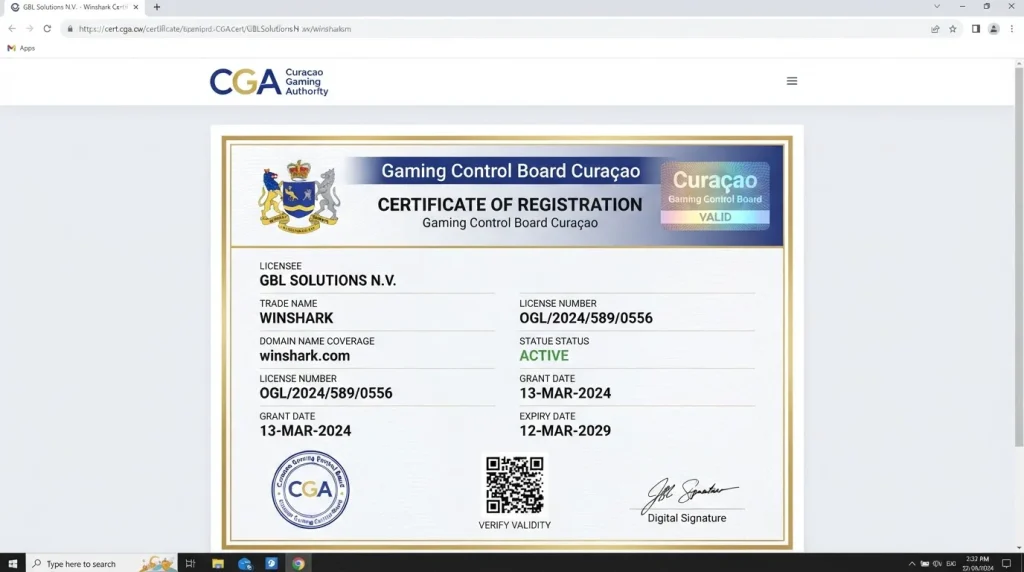Click the address bar URL
Image resolution: width=1024 pixels, height=572 pixels.
pyautogui.click(x=215, y=29)
